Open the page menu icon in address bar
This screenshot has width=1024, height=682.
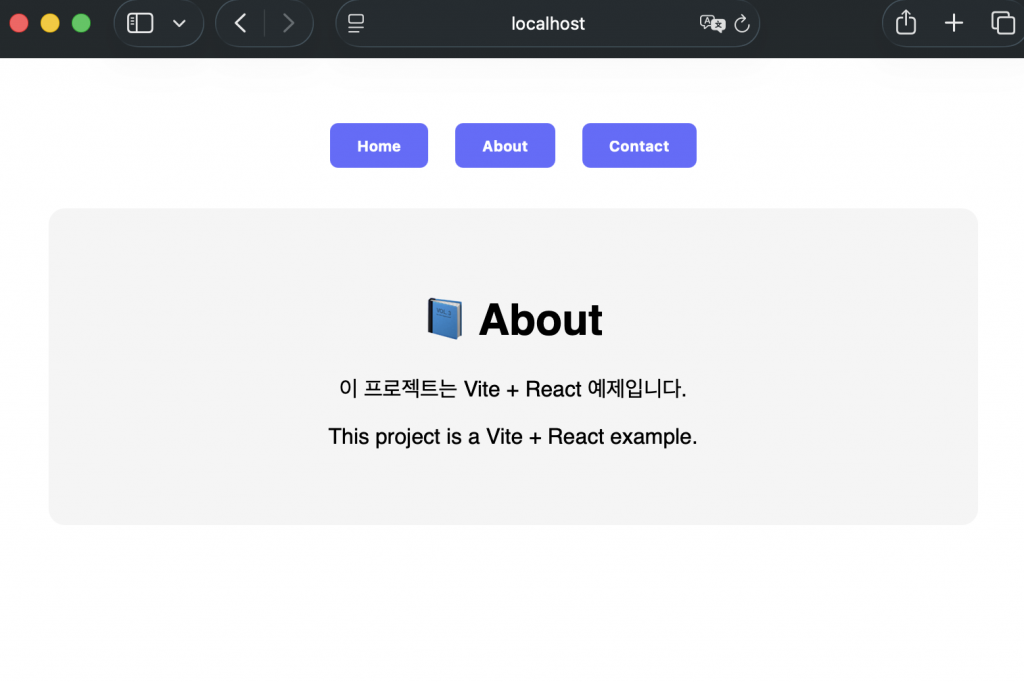[x=356, y=23]
